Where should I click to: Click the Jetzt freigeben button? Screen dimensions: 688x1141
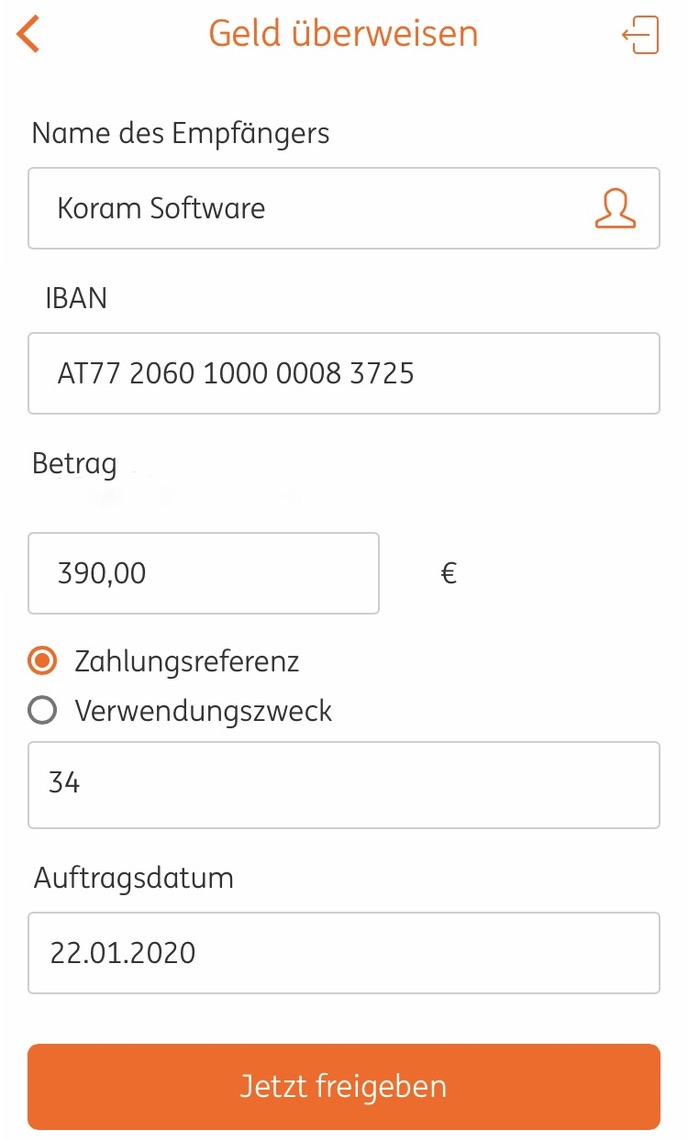(x=344, y=1086)
